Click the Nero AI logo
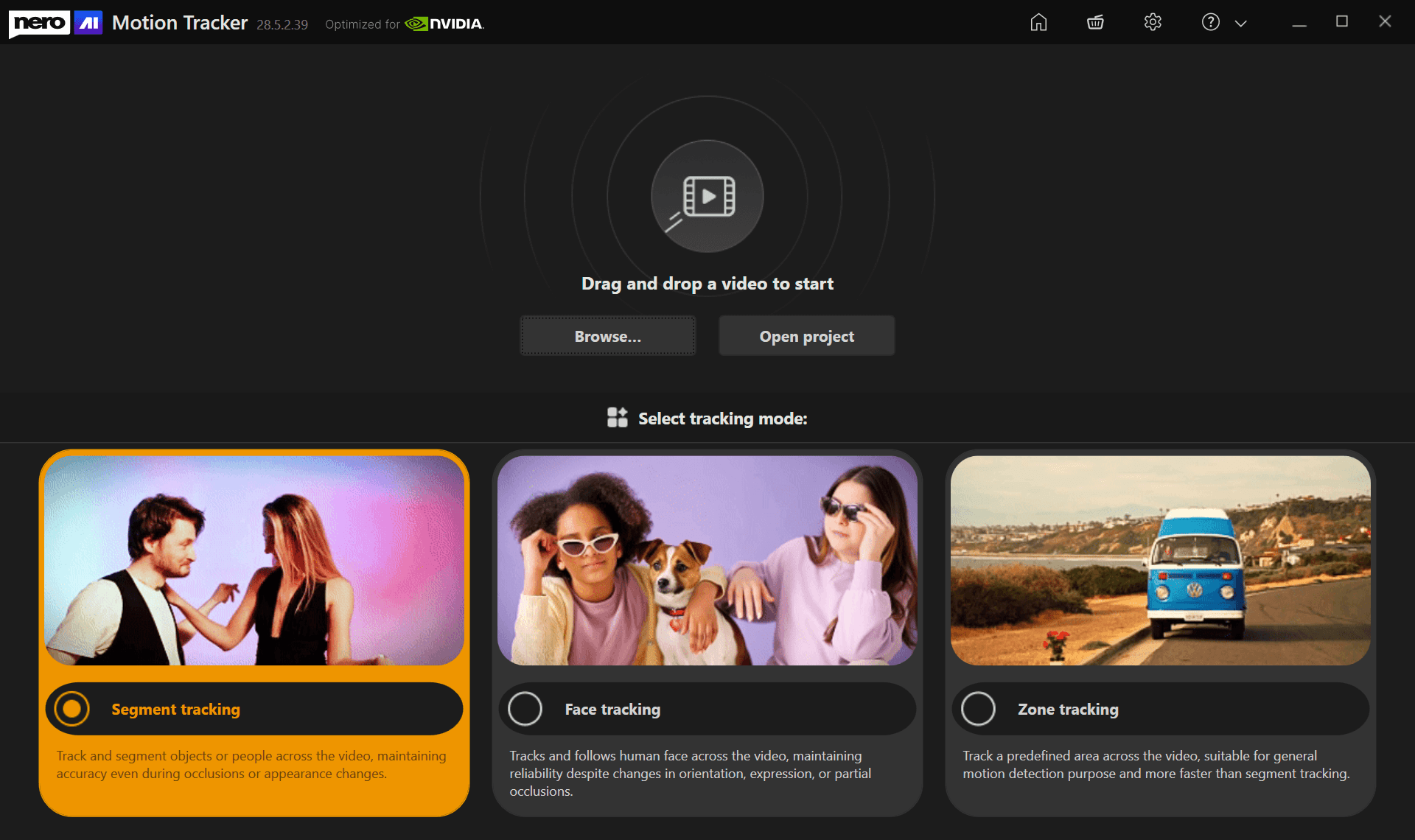The image size is (1415, 840). (x=55, y=23)
